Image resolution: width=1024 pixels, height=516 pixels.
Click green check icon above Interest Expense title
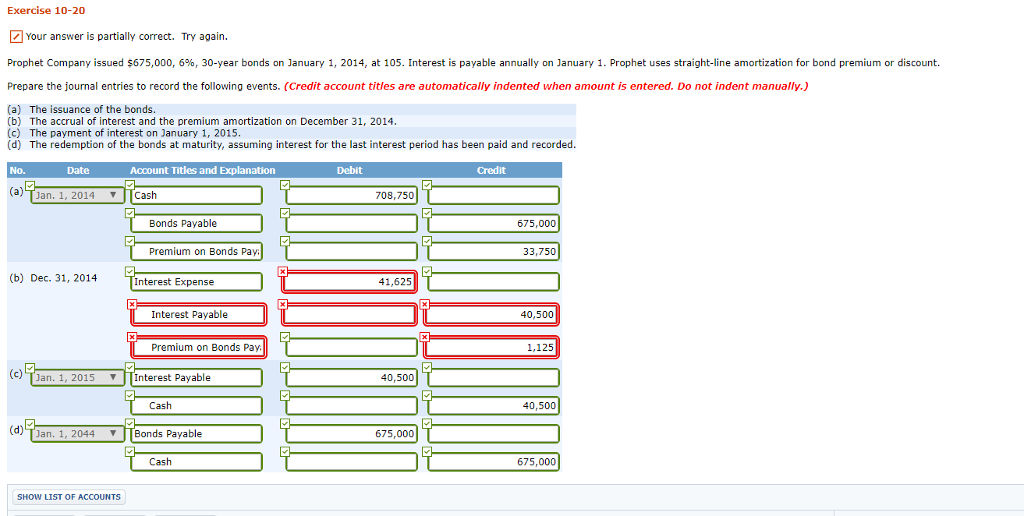[x=130, y=271]
